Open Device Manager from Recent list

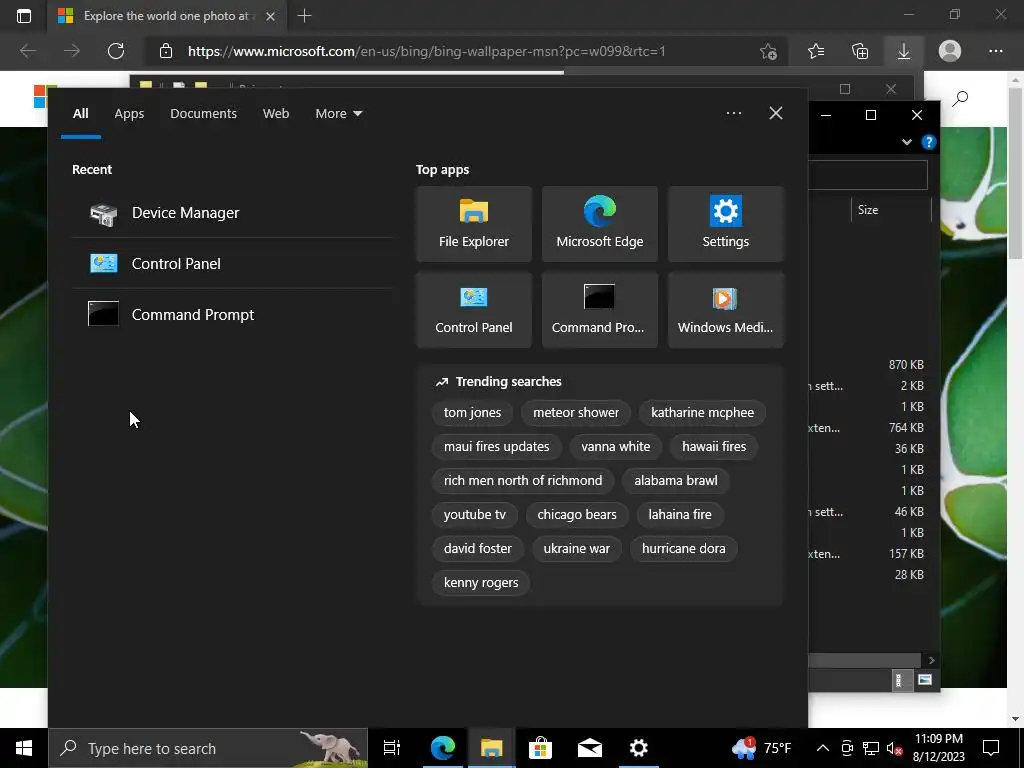(x=232, y=213)
